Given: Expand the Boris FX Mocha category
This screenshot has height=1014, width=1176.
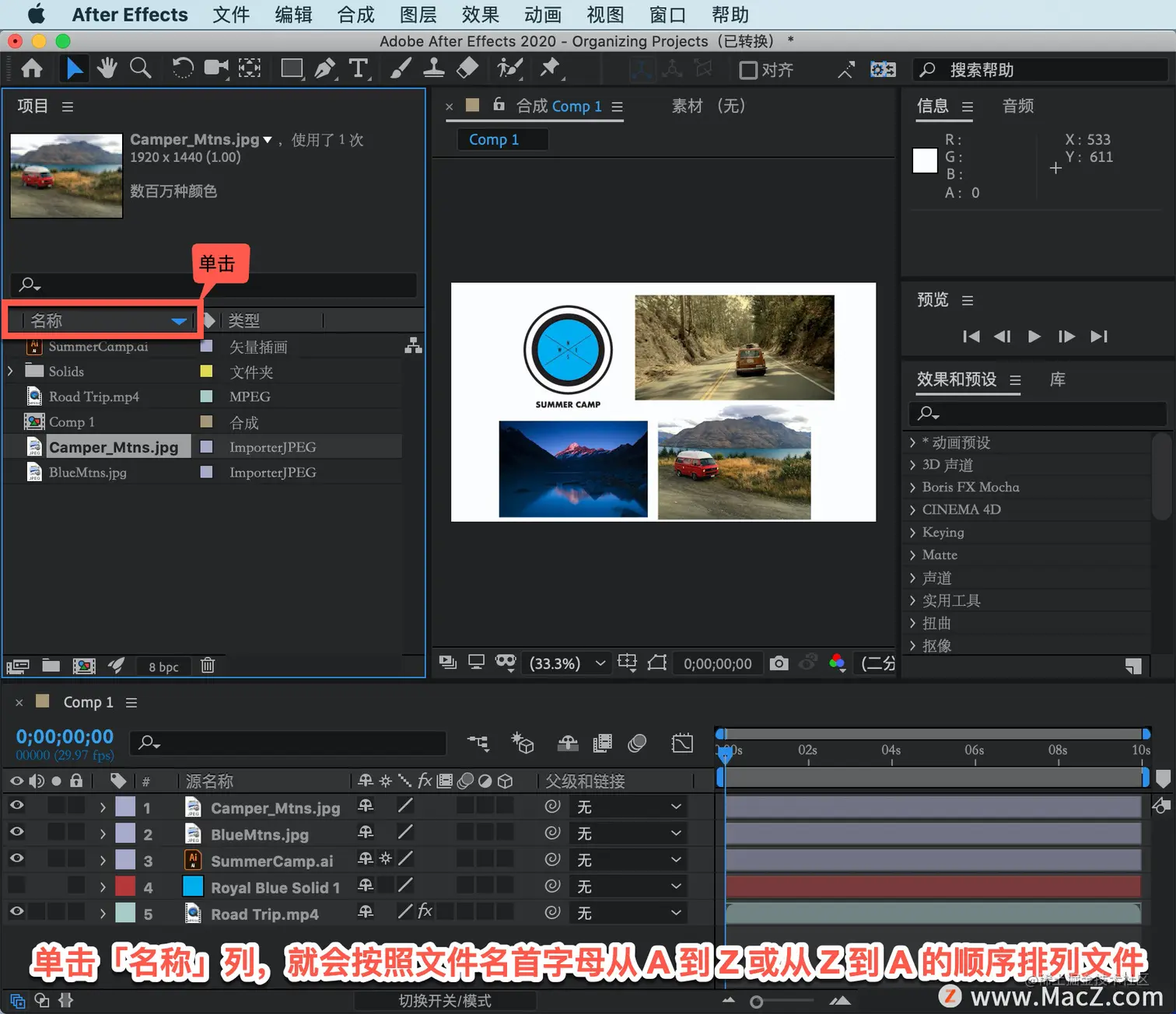Looking at the screenshot, I should coord(912,488).
